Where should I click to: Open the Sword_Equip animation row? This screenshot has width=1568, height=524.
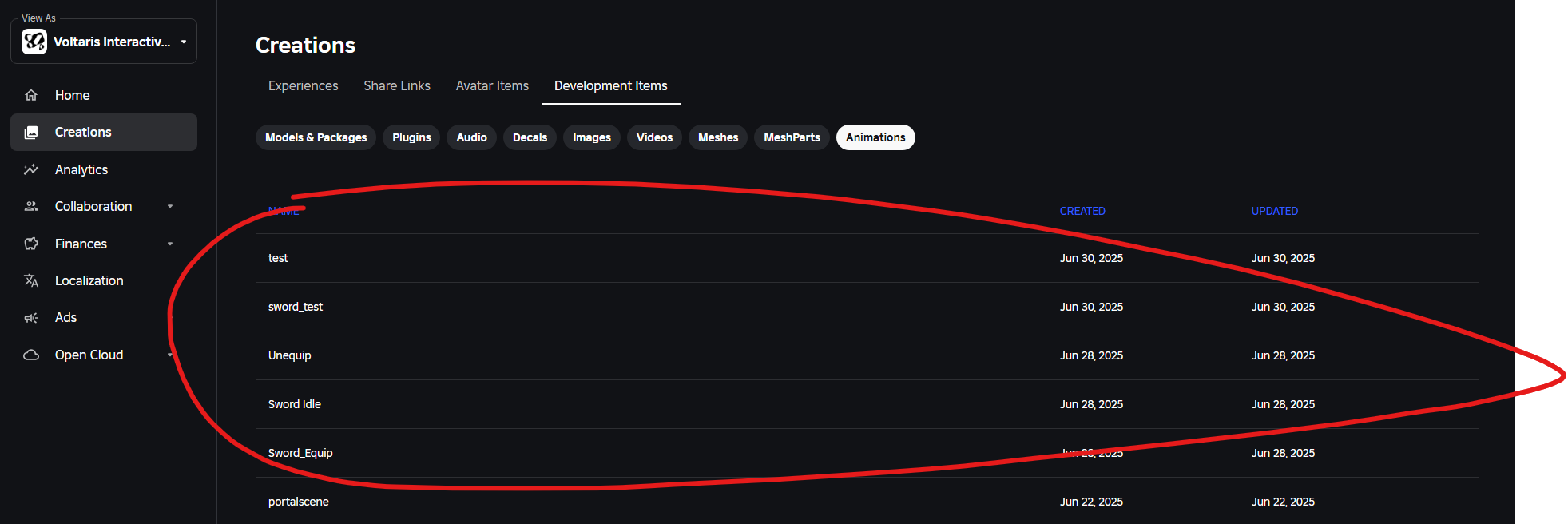pyautogui.click(x=867, y=453)
